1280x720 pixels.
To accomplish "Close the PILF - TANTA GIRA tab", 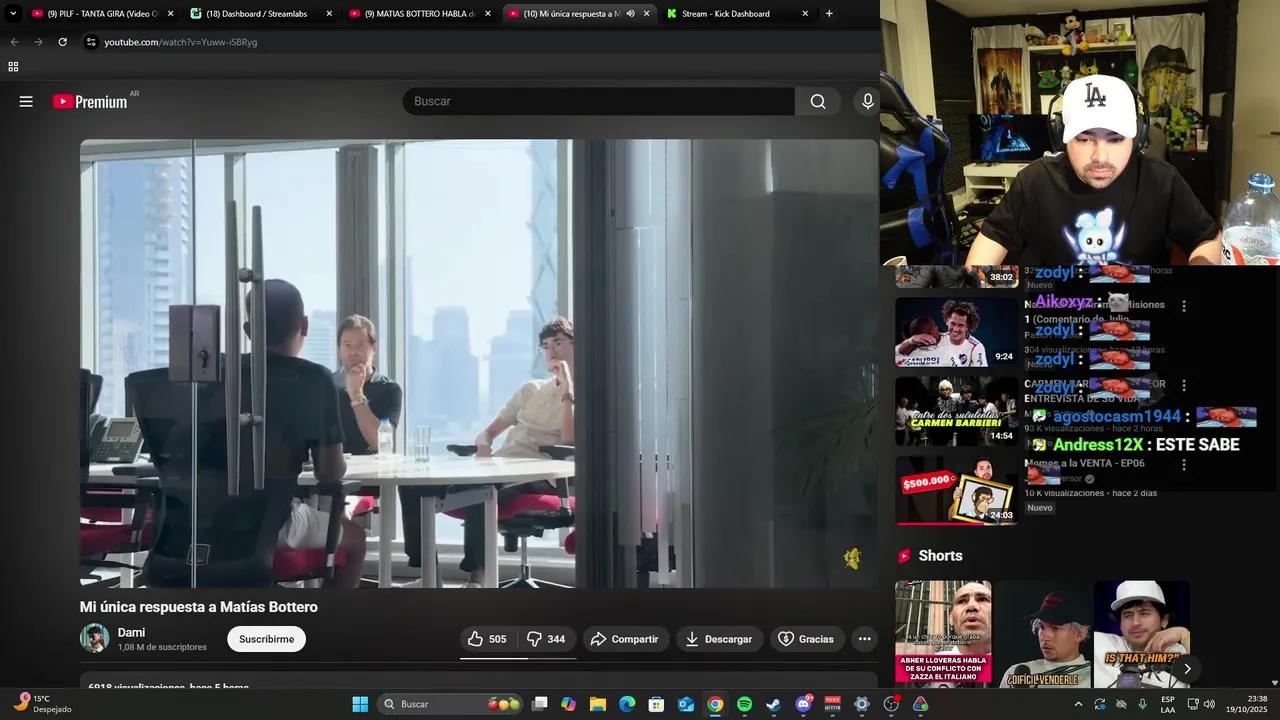I will 170,14.
